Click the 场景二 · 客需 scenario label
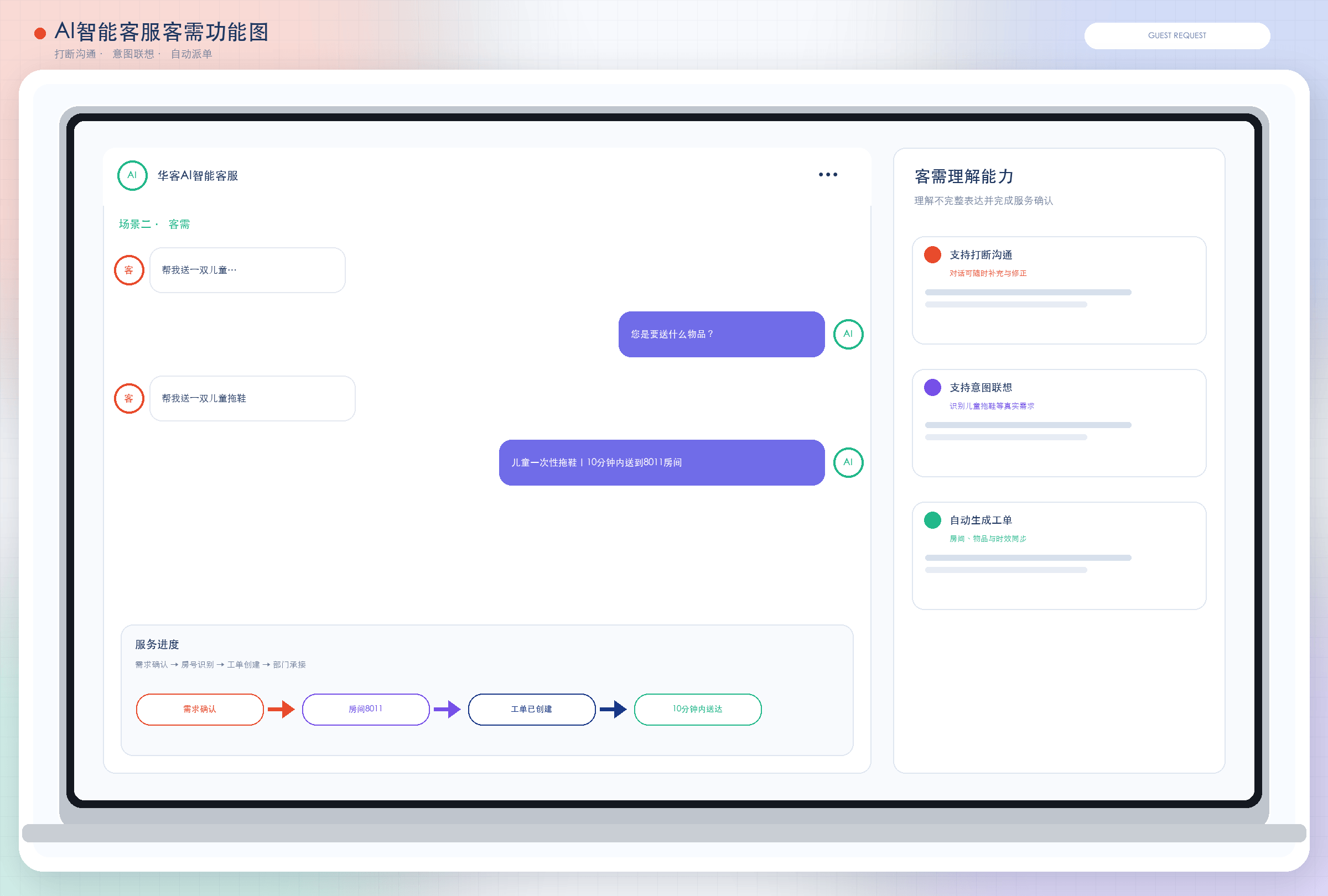Screen dimensions: 1328x896 tap(154, 225)
